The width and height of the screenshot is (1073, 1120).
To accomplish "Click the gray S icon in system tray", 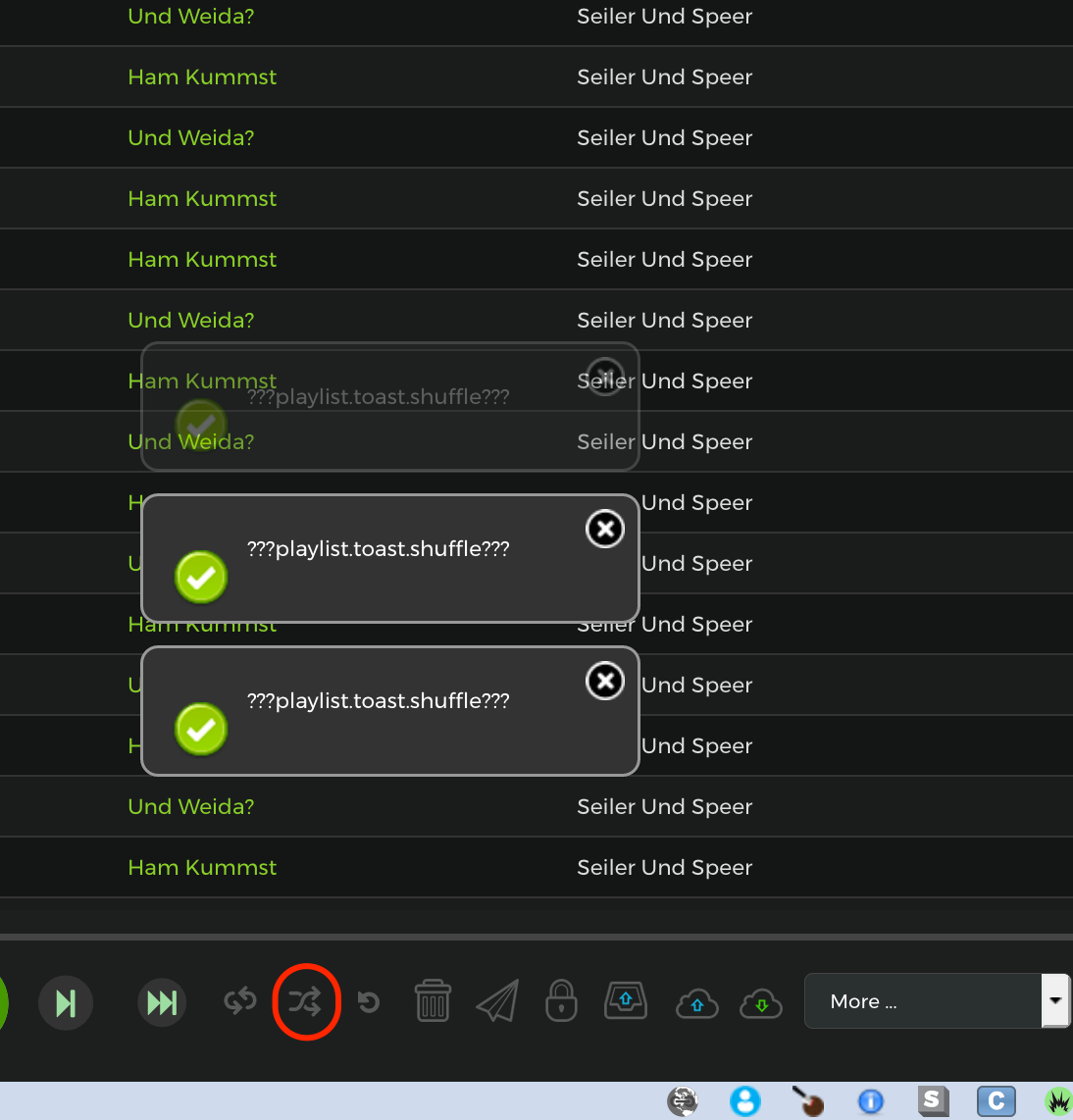I will [x=933, y=1101].
